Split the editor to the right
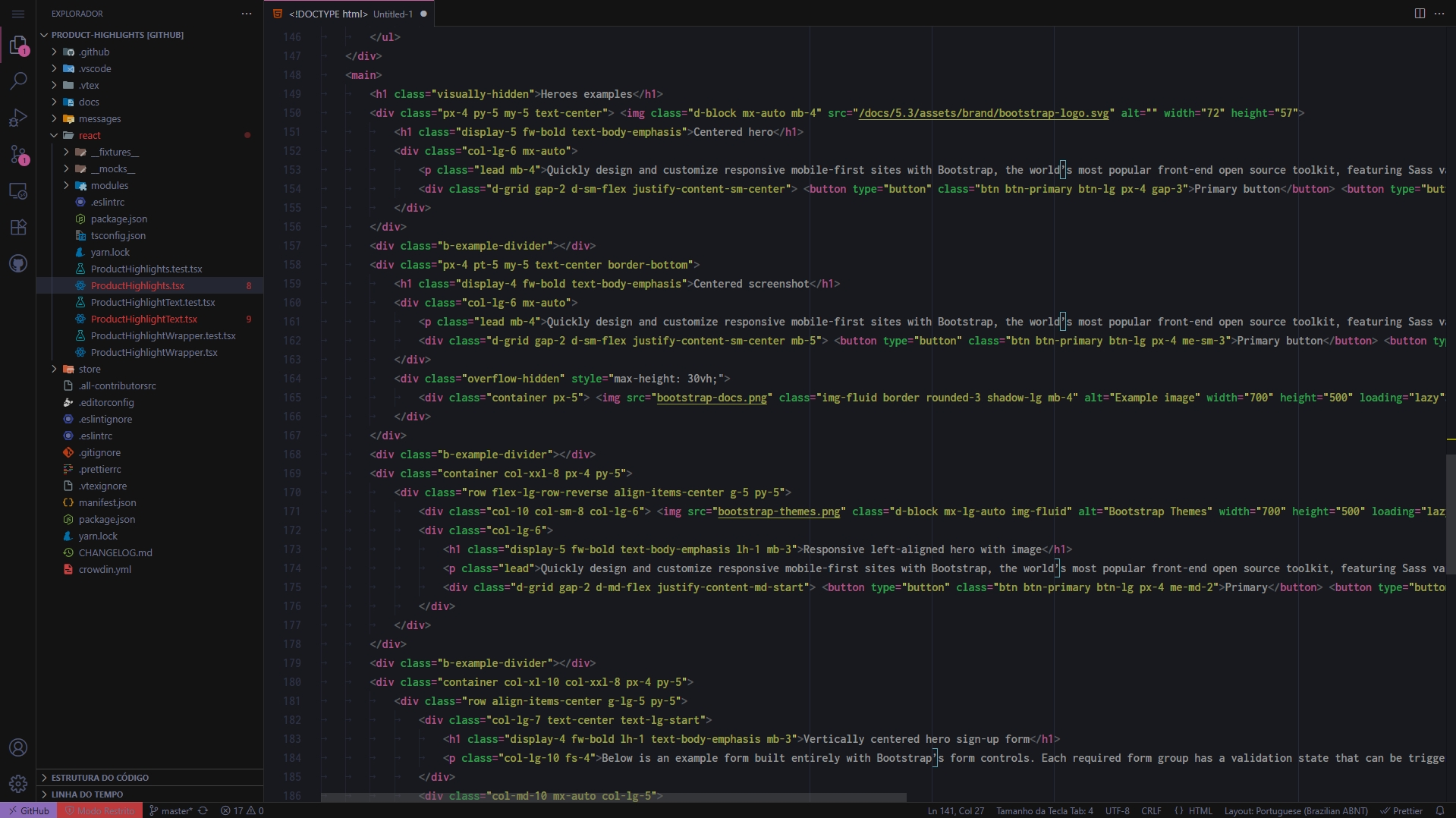 [x=1420, y=14]
